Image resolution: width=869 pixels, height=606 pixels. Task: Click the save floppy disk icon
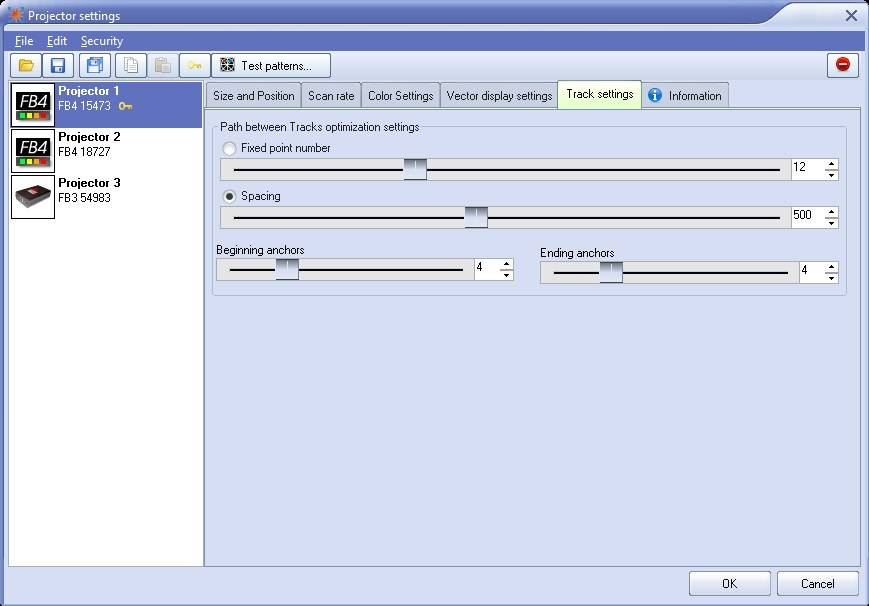[58, 66]
